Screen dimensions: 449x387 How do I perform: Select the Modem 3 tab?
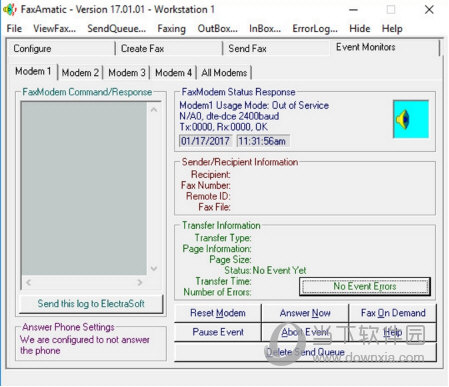click(x=127, y=73)
